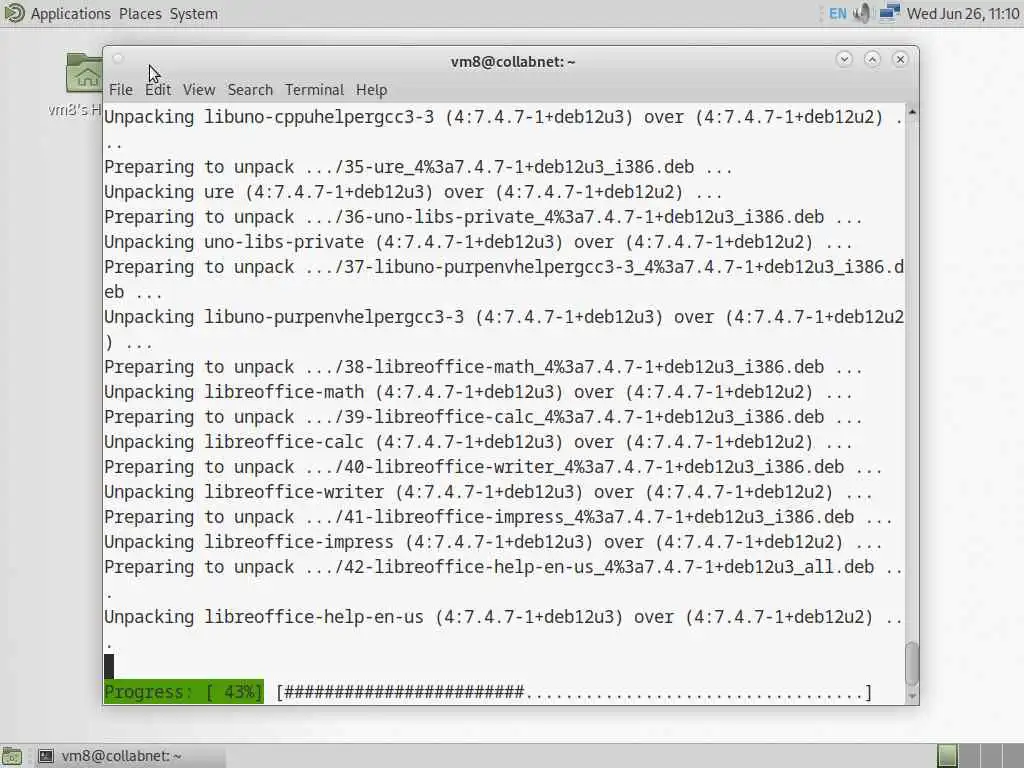Open the terminal Search menu
The height and width of the screenshot is (768, 1024).
[250, 89]
